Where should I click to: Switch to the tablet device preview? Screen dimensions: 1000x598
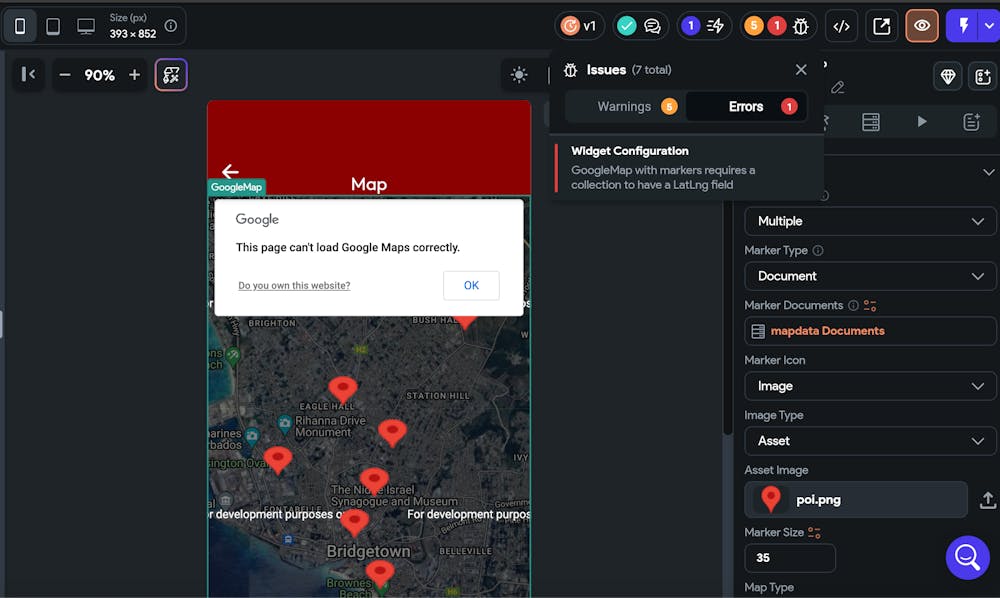[53, 26]
